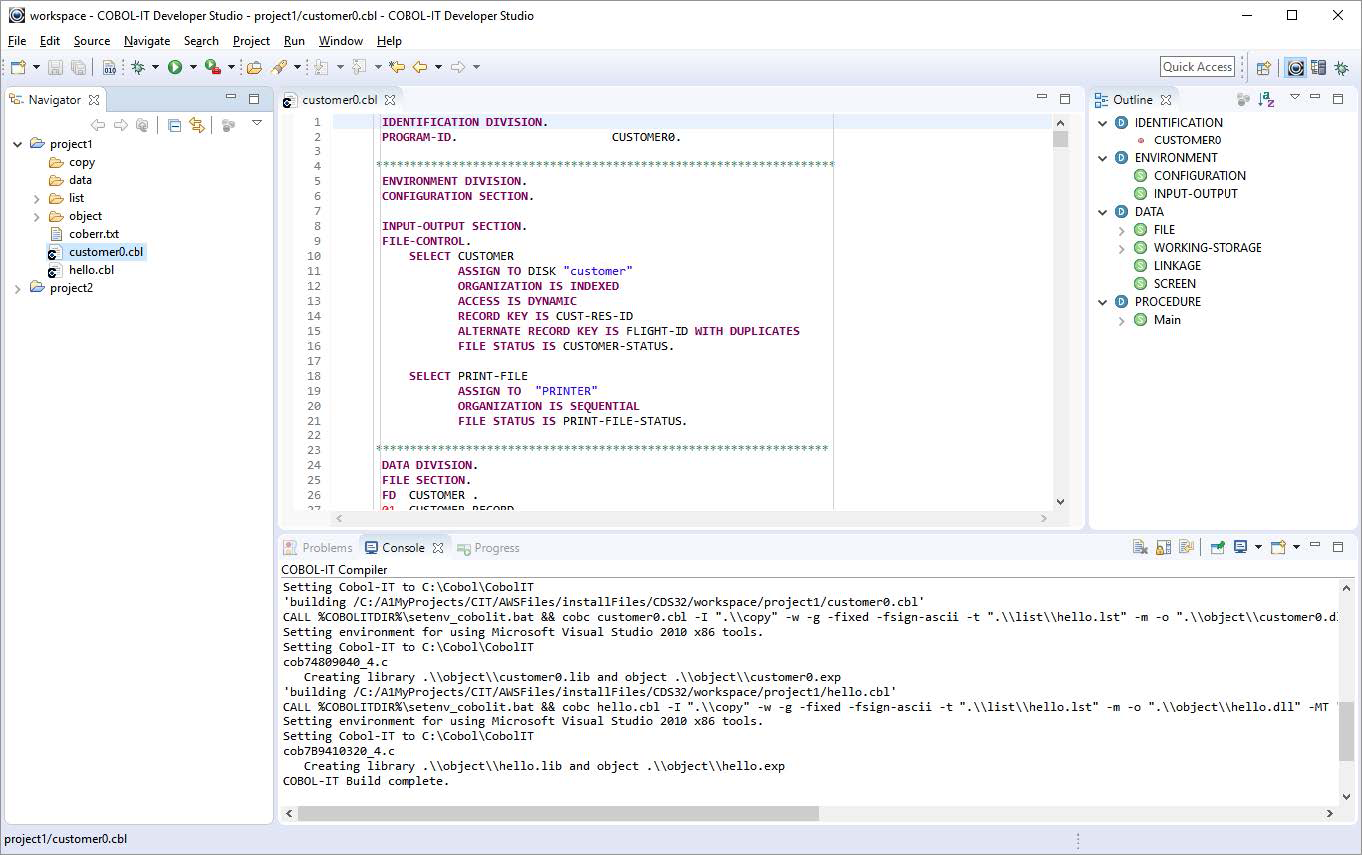The width and height of the screenshot is (1362, 855).
Task: Click the green Run button in toolbar
Action: pyautogui.click(x=175, y=67)
